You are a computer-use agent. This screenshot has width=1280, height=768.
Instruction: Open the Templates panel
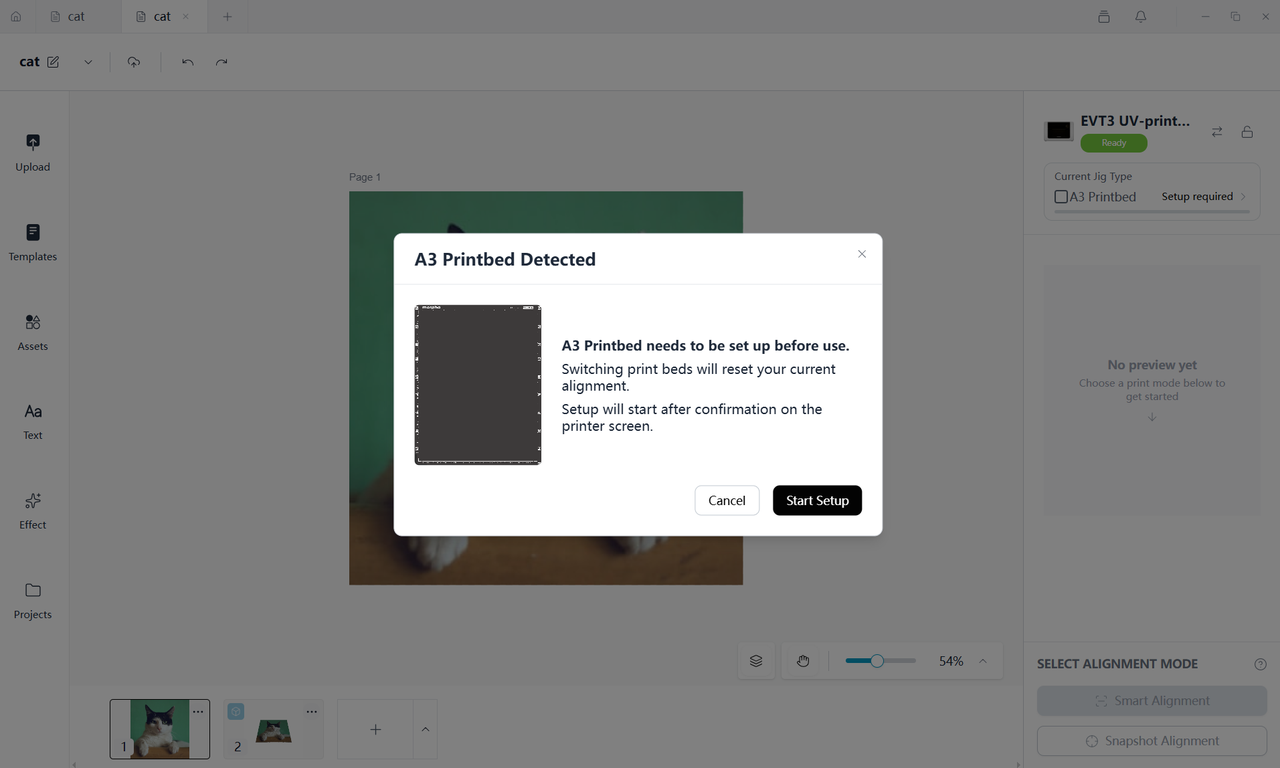click(33, 243)
